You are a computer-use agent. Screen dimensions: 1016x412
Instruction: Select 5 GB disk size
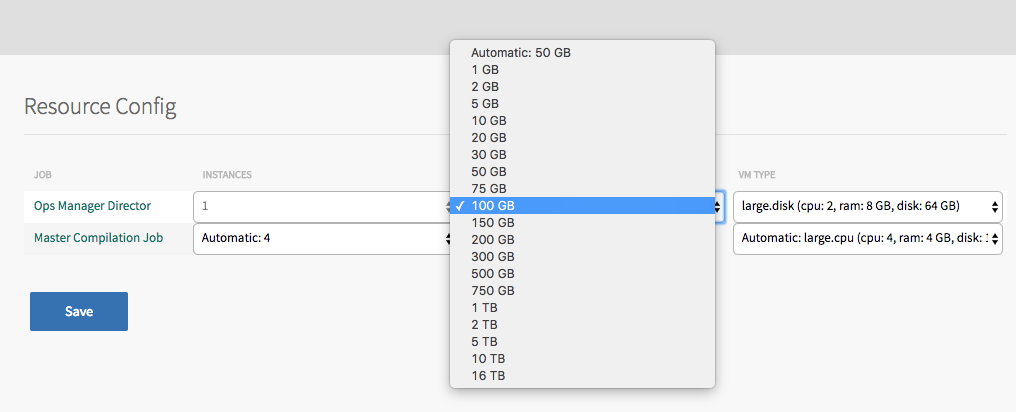point(484,104)
